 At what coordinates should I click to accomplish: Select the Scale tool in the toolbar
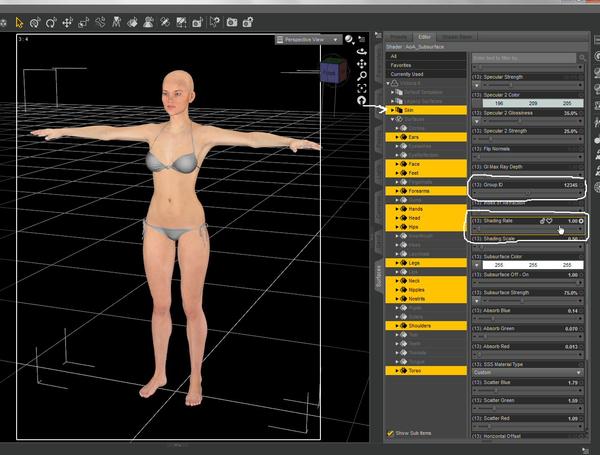pos(83,23)
